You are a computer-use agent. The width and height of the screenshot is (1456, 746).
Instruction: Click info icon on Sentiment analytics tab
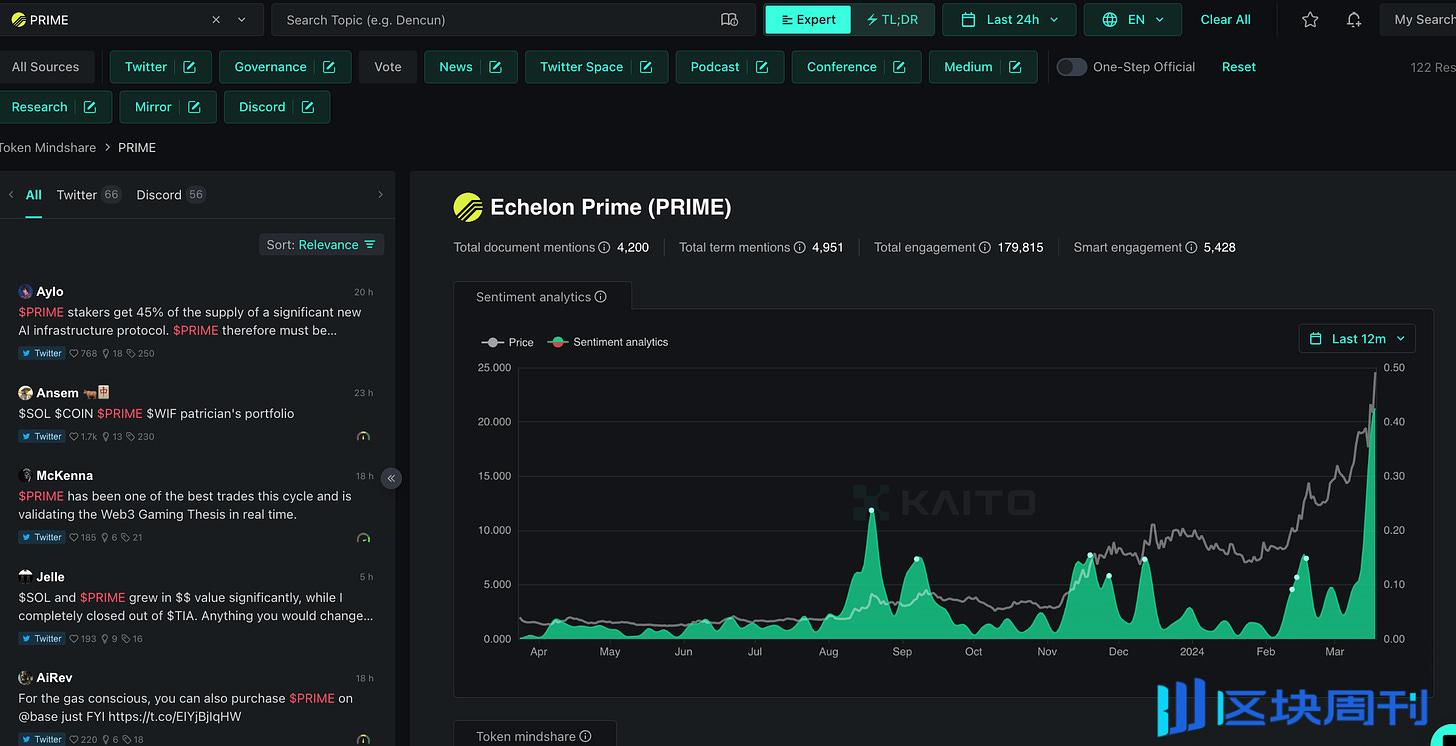(x=601, y=297)
